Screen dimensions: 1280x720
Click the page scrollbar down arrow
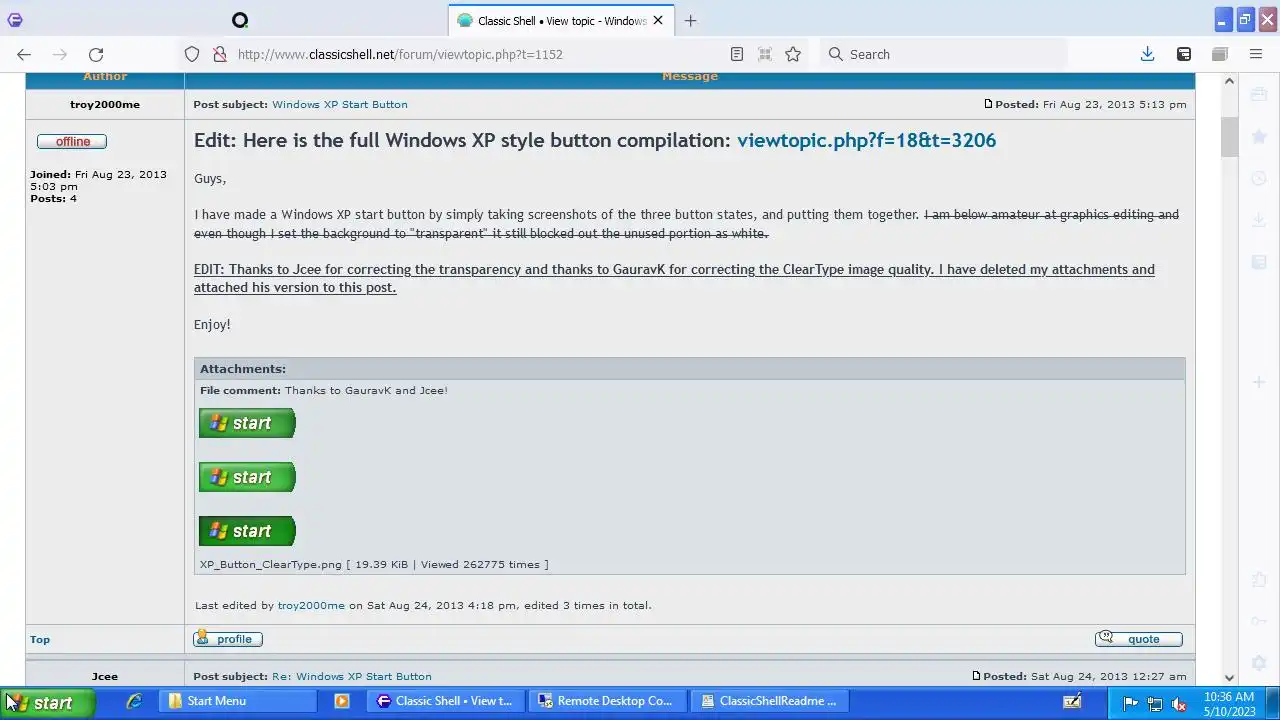tap(1230, 677)
